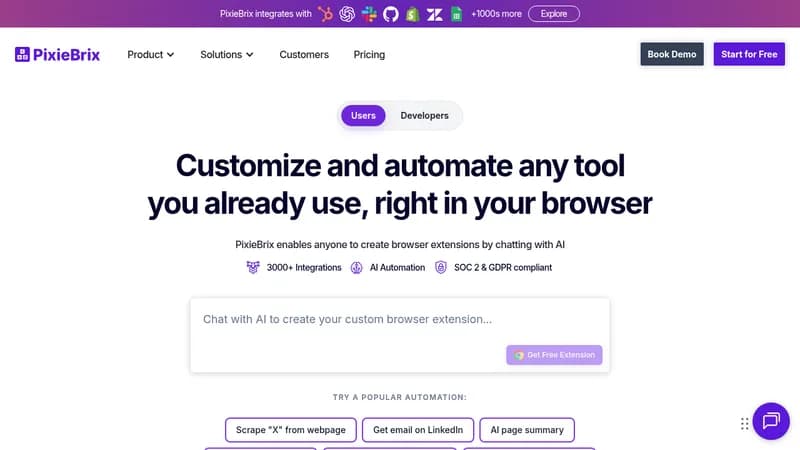Click the drag-handle dots beside chat bubble
This screenshot has height=450, width=800.
click(x=744, y=423)
